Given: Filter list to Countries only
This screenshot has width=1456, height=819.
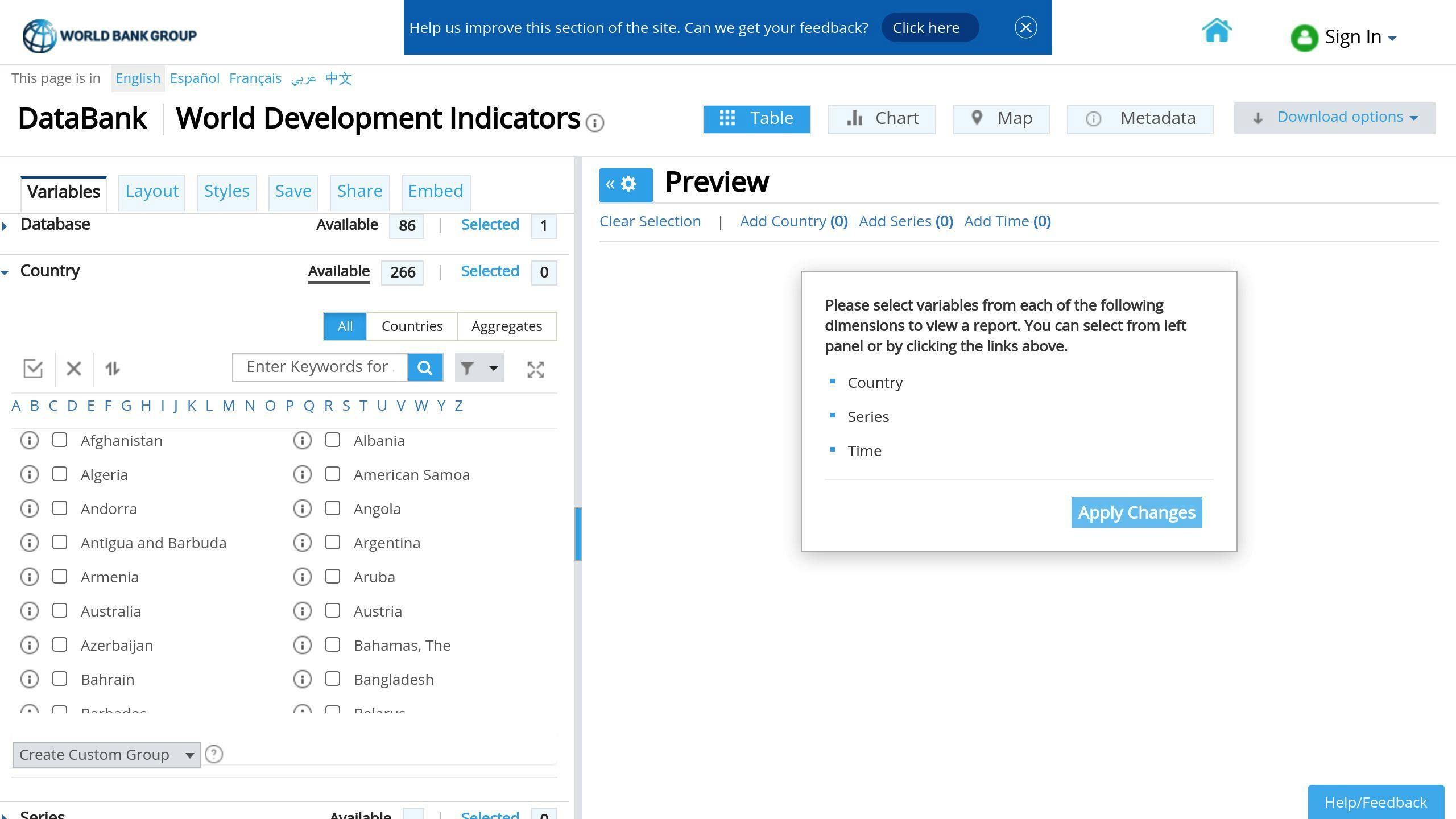Looking at the screenshot, I should [x=412, y=326].
